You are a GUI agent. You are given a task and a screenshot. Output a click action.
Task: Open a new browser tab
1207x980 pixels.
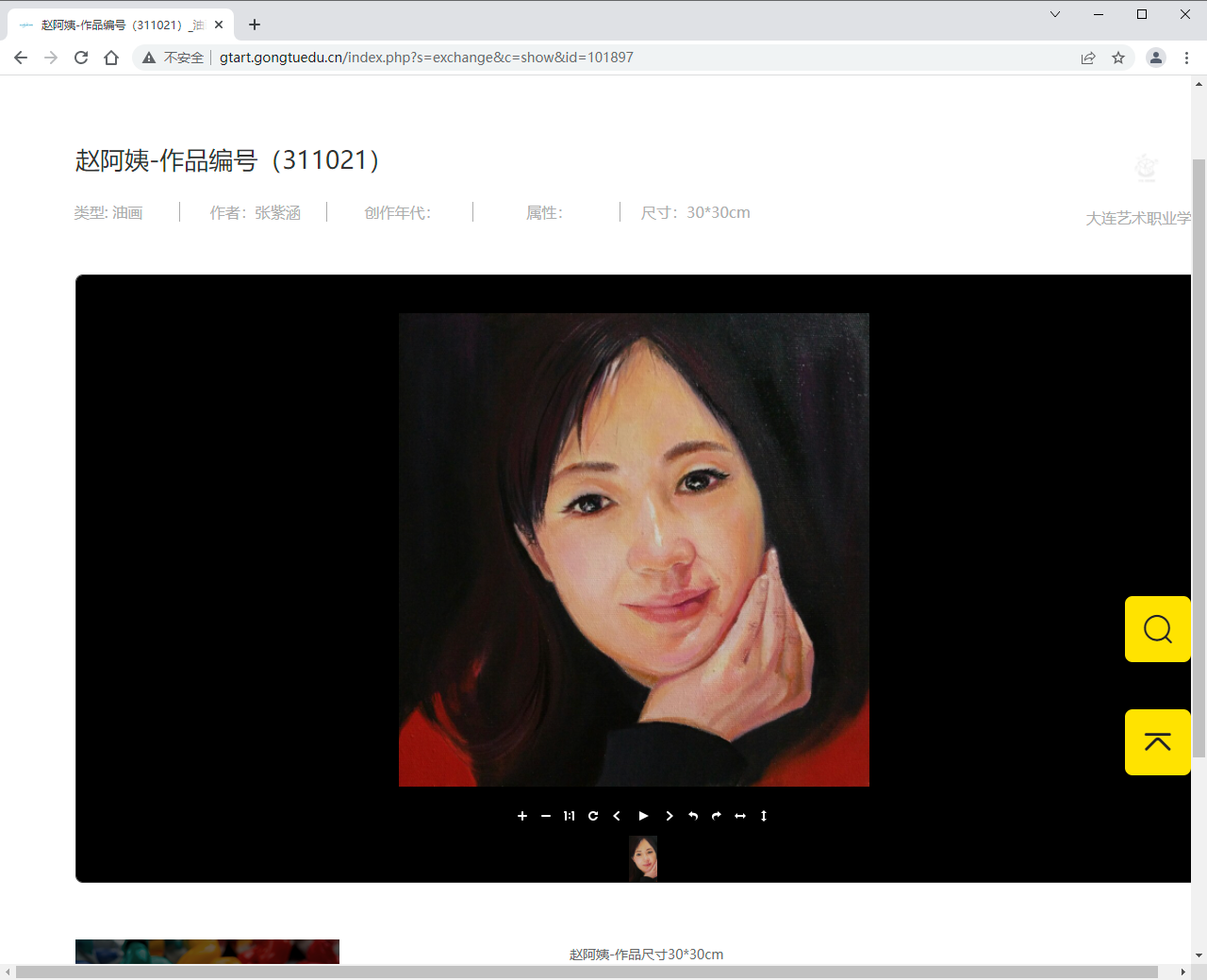255,25
